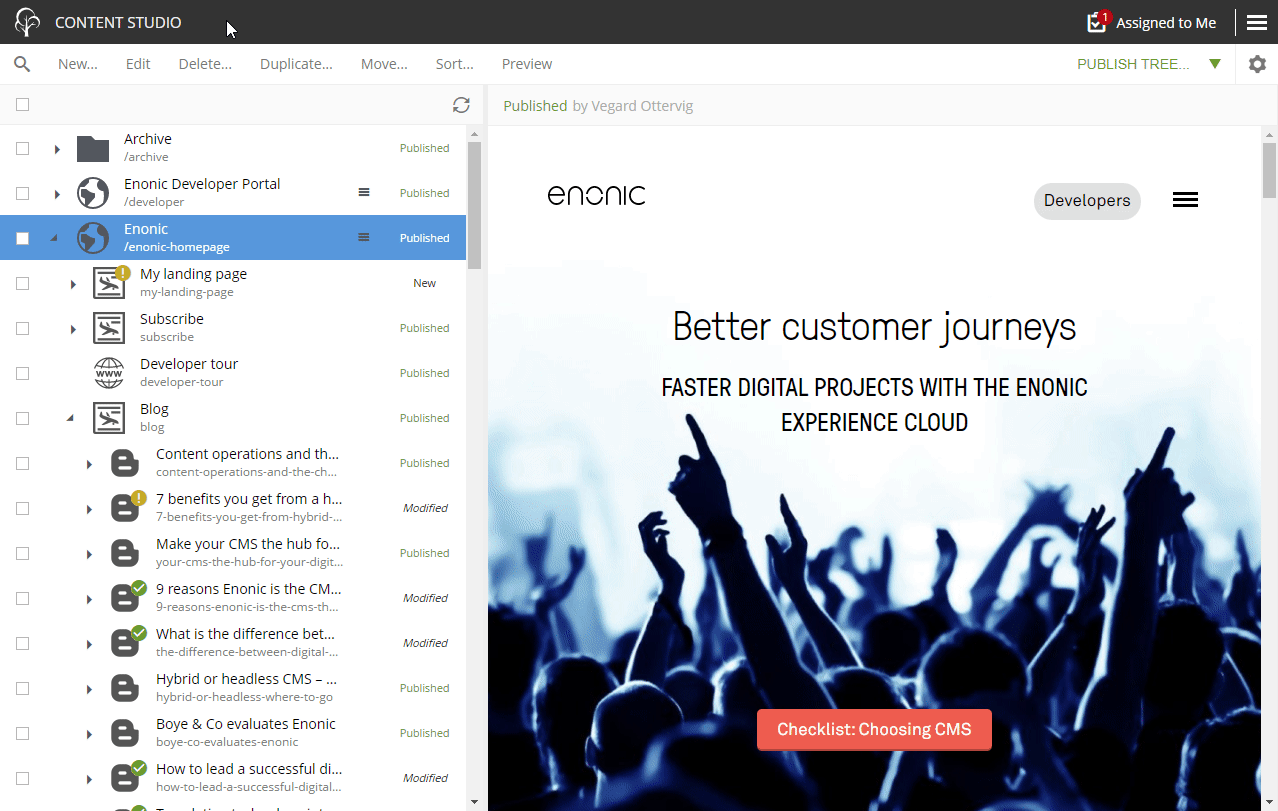The image size is (1278, 811).
Task: Click the Developers pill button in preview
Action: tap(1087, 201)
